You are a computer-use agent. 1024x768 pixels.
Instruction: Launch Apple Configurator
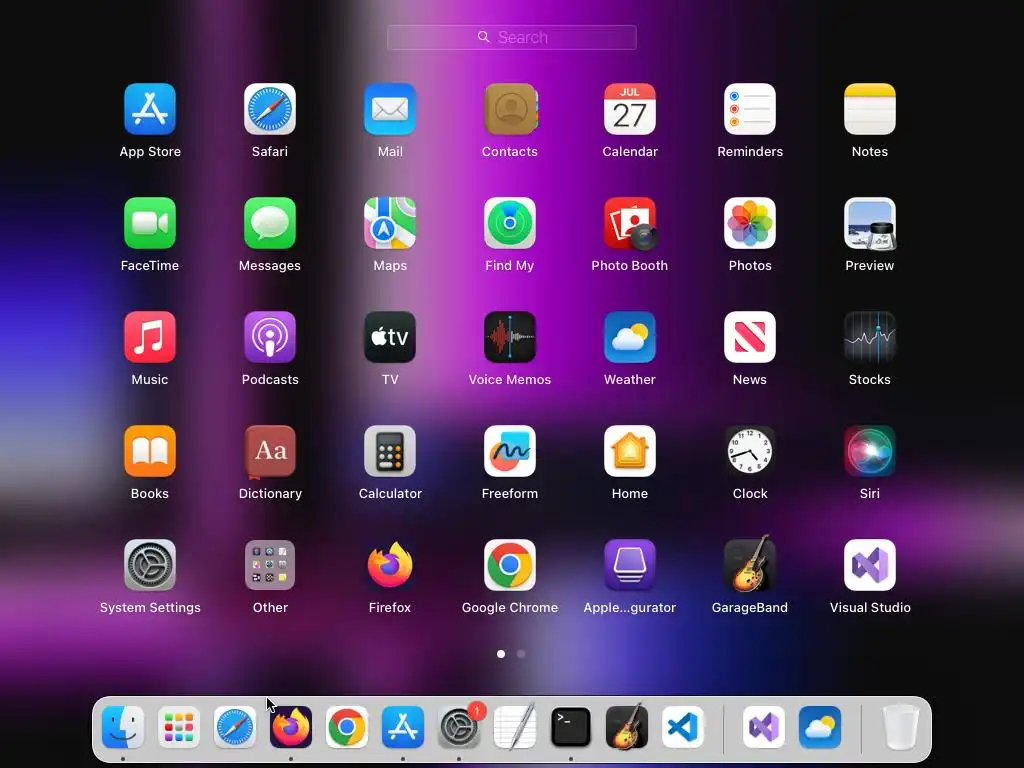(x=630, y=565)
